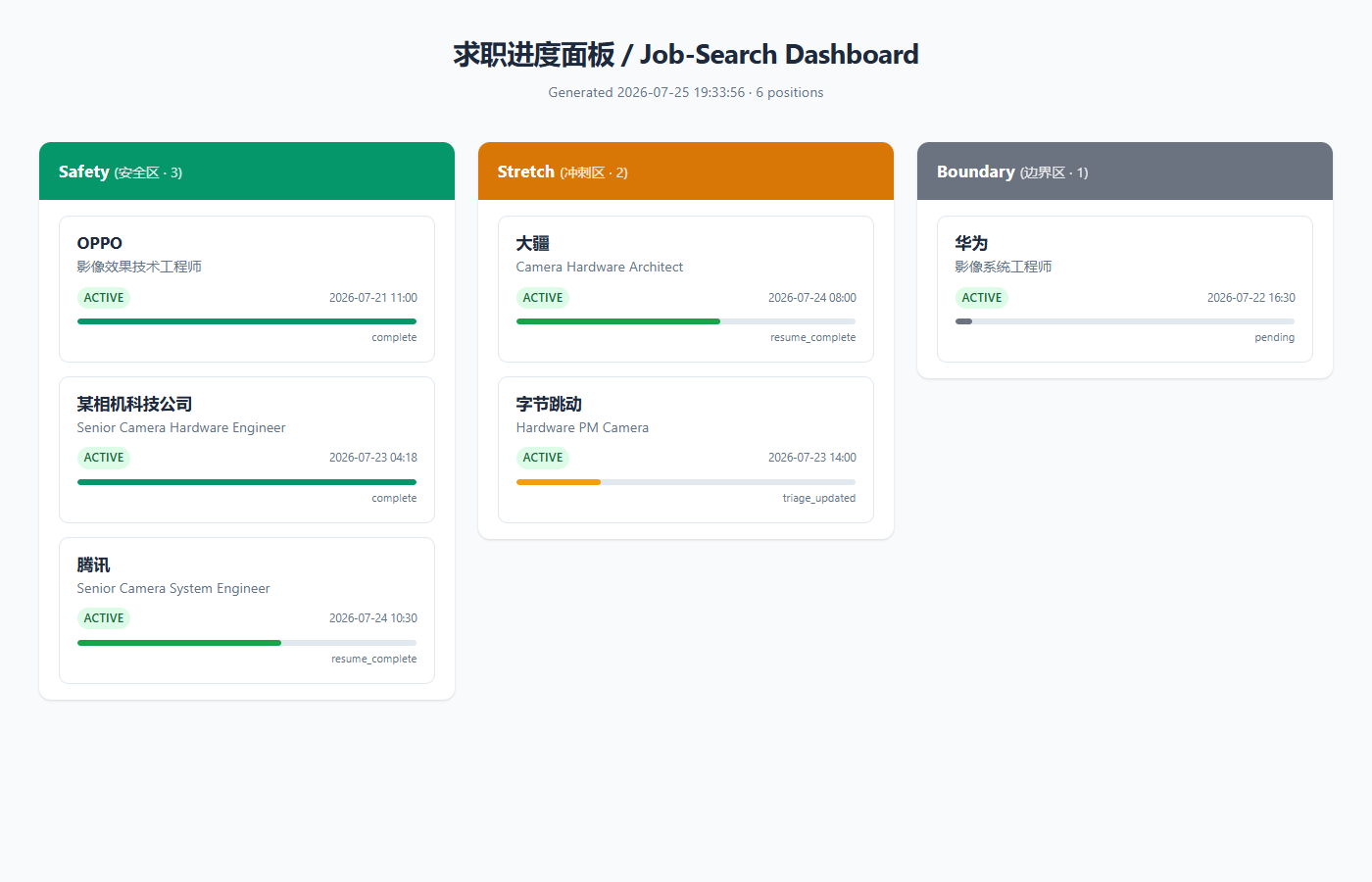
Task: Click the 腾讯 card's progress bar
Action: (x=247, y=643)
